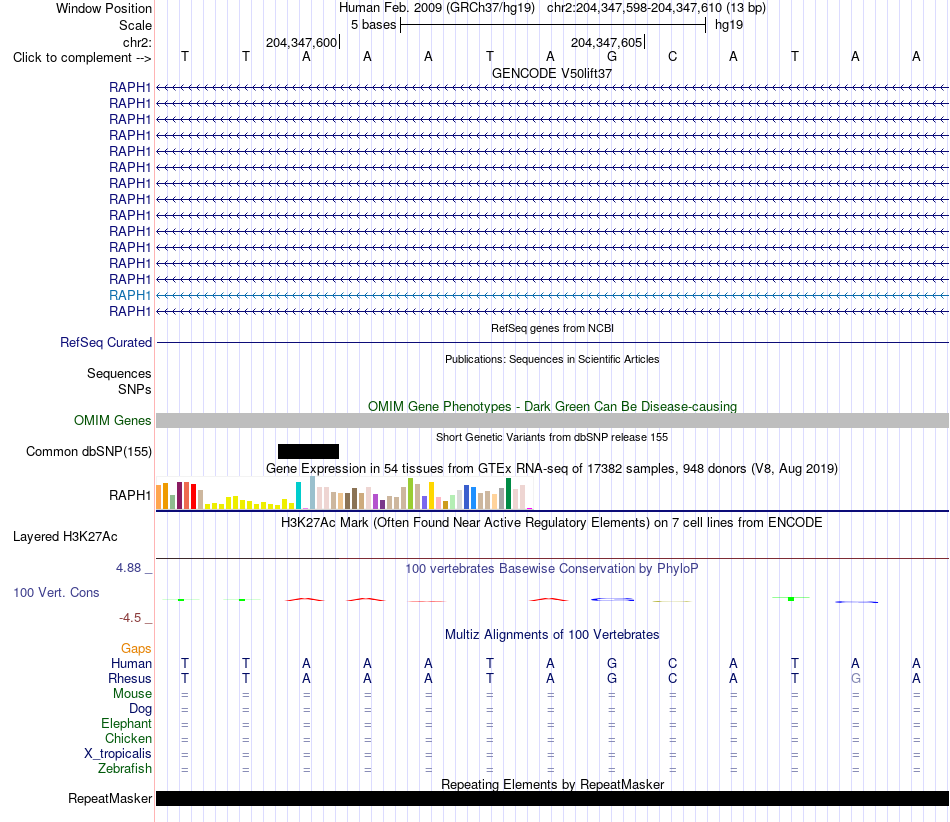Click the black RepeatMasker element bar
The width and height of the screenshot is (950, 822).
pyautogui.click(x=552, y=798)
